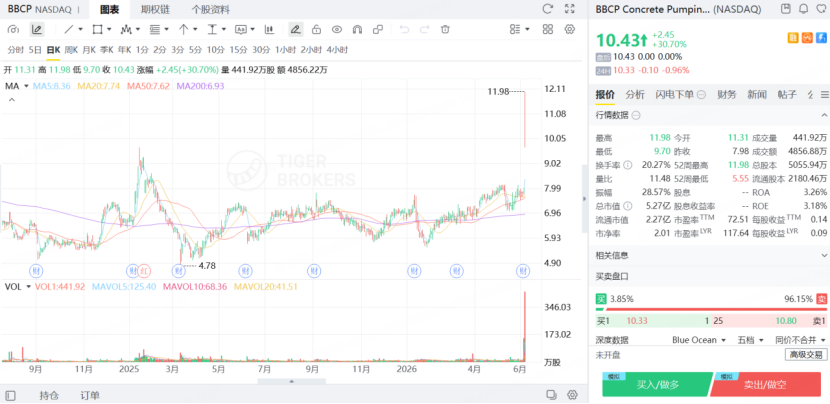Select the rectangle shape tool
The height and width of the screenshot is (404, 830).
tap(97, 29)
